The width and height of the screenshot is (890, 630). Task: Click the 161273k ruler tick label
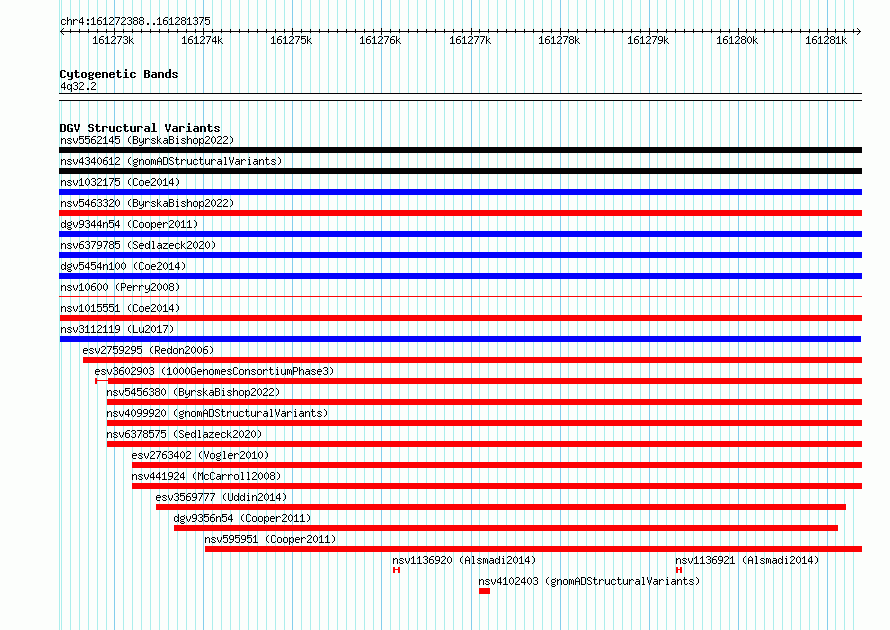click(x=113, y=40)
